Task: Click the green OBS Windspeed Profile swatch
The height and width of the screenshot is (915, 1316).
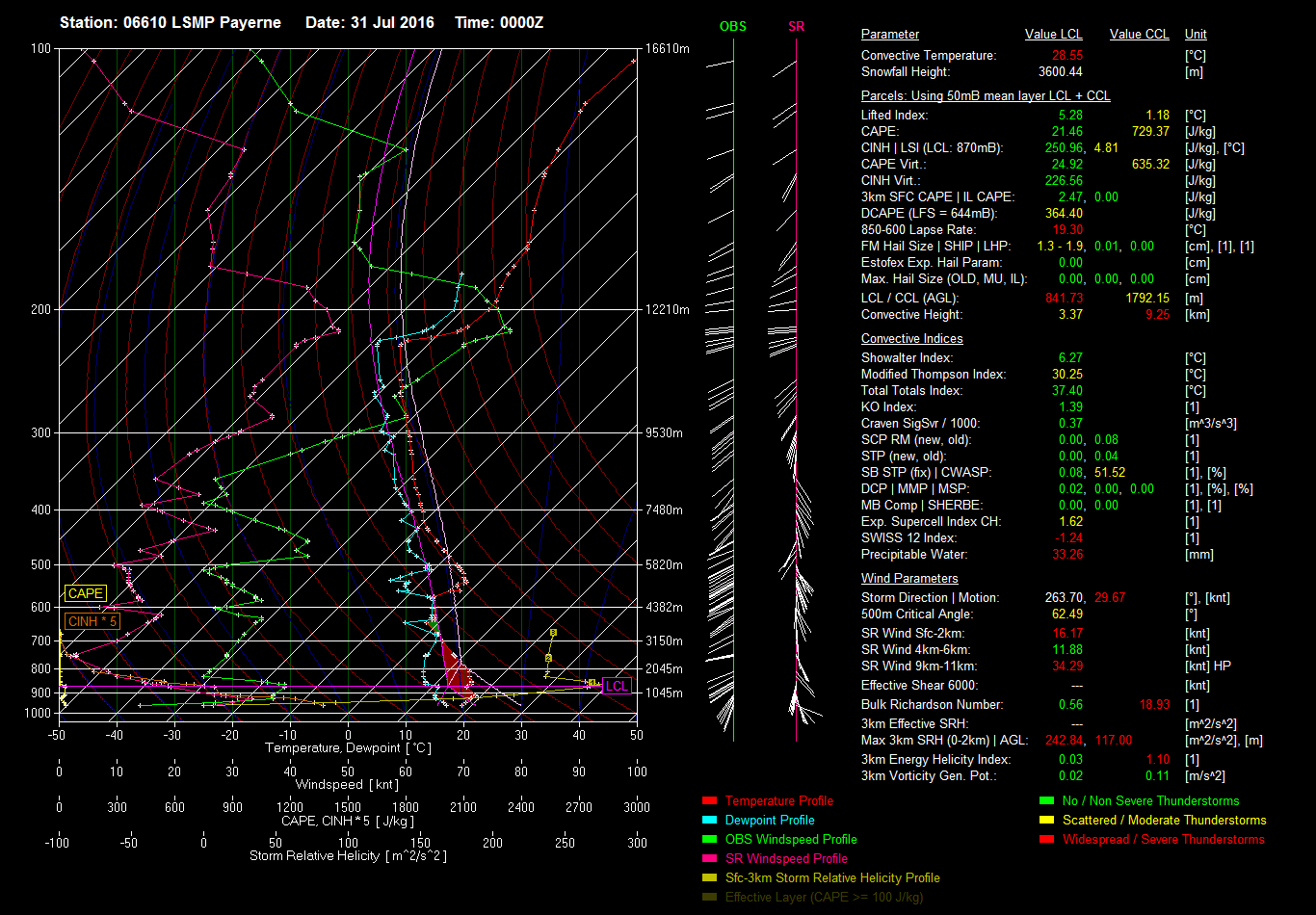Action: point(710,840)
